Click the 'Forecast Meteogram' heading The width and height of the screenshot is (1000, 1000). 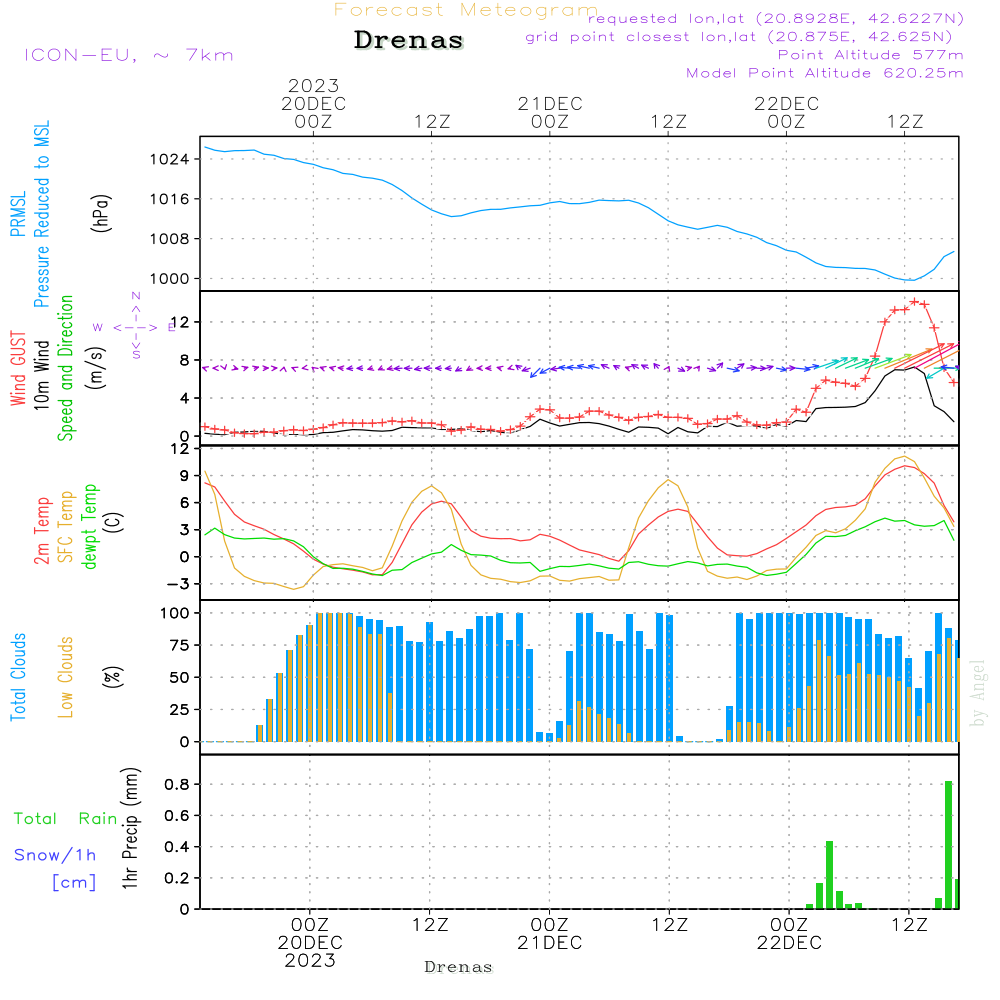[x=465, y=10]
